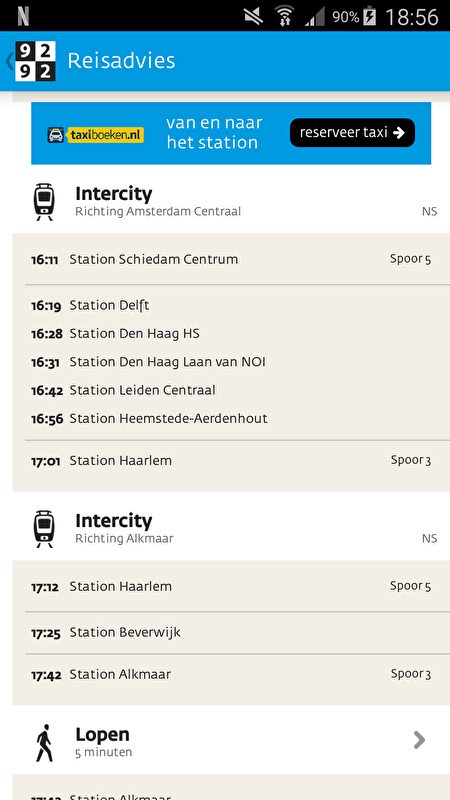Select the 17:01 Station Haarlem arrival row

pos(231,461)
